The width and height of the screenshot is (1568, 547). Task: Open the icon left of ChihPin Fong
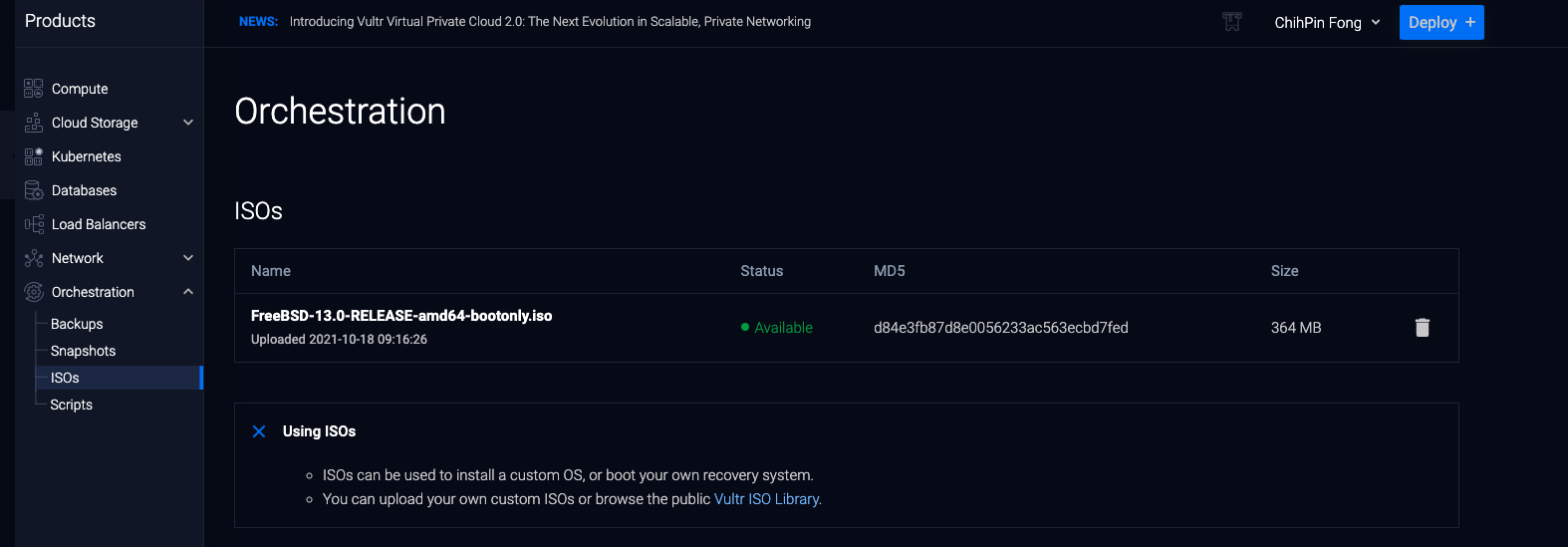point(1232,22)
